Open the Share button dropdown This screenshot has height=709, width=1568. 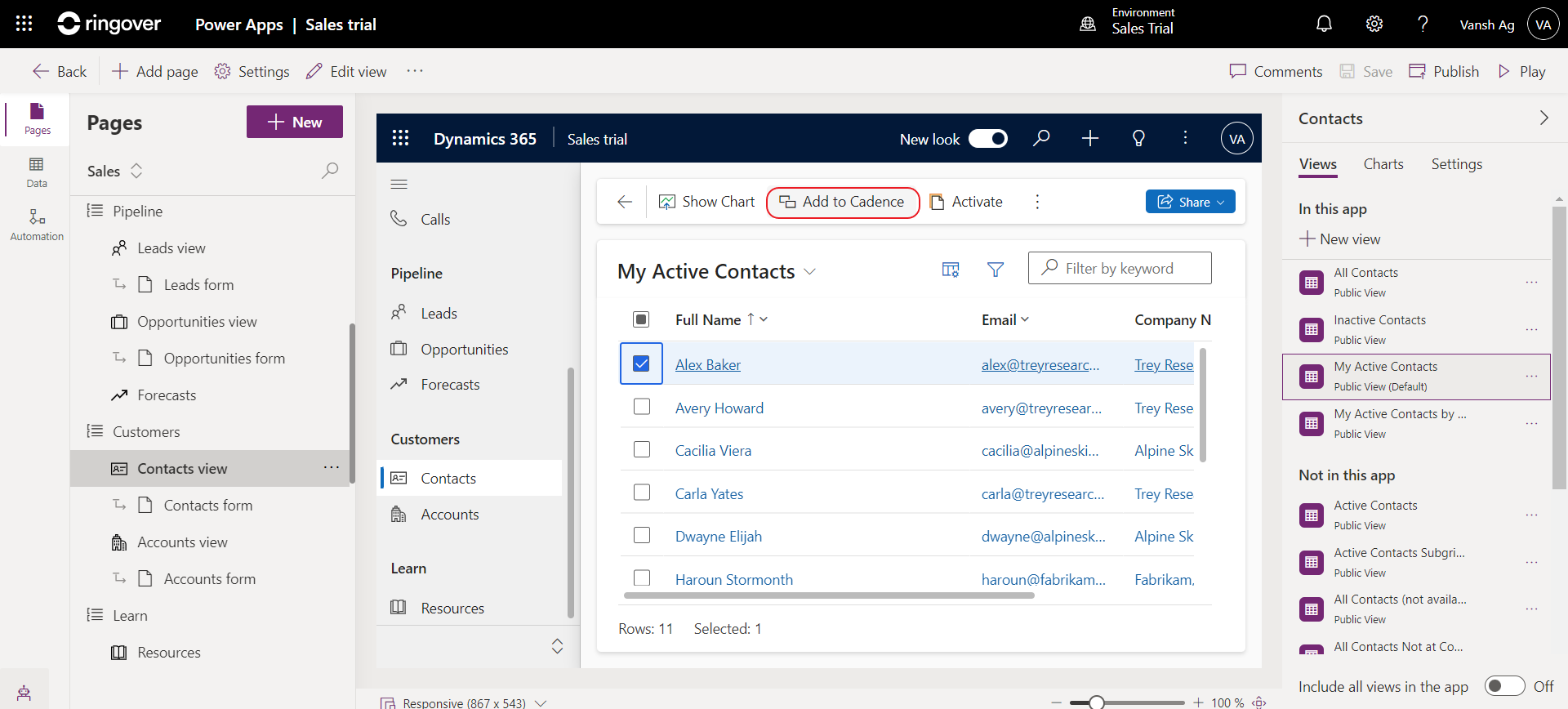1221,202
